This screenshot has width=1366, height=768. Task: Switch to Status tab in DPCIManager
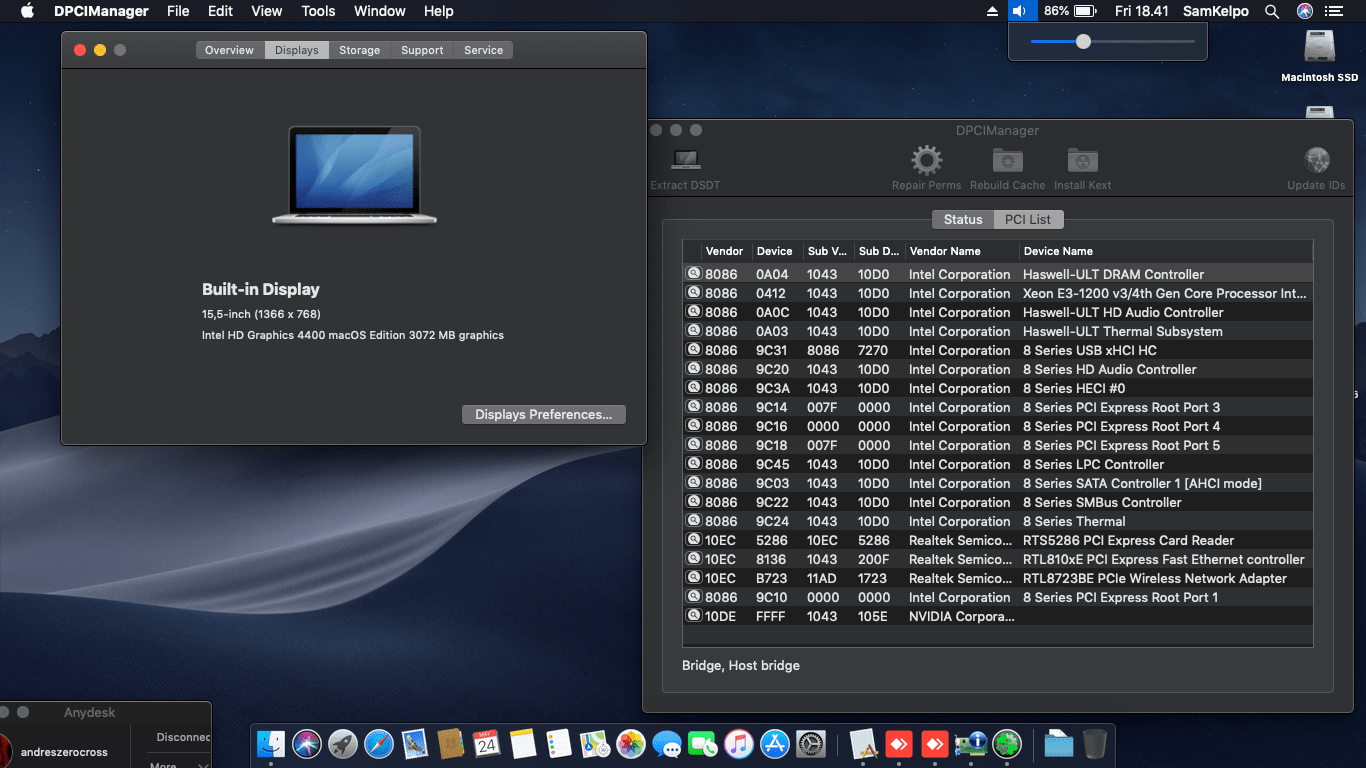tap(963, 219)
